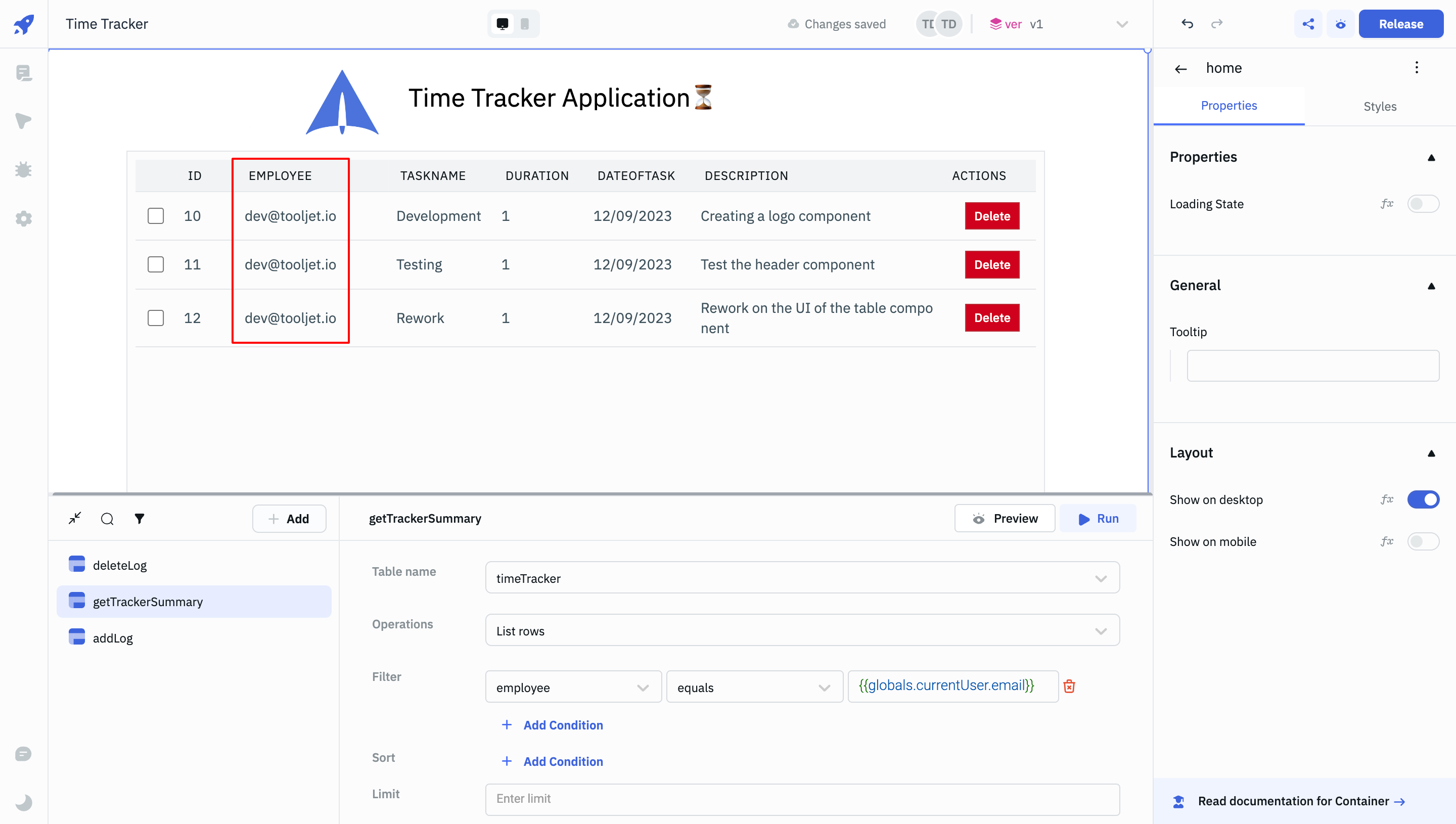
Task: Enable the Show on mobile toggle
Action: pyautogui.click(x=1423, y=541)
